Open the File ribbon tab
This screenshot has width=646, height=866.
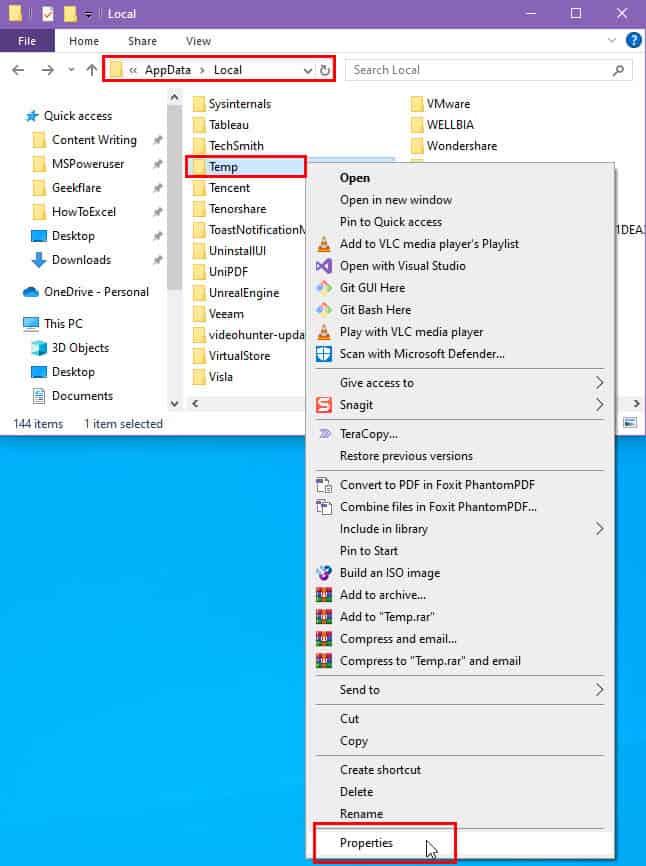pos(27,41)
